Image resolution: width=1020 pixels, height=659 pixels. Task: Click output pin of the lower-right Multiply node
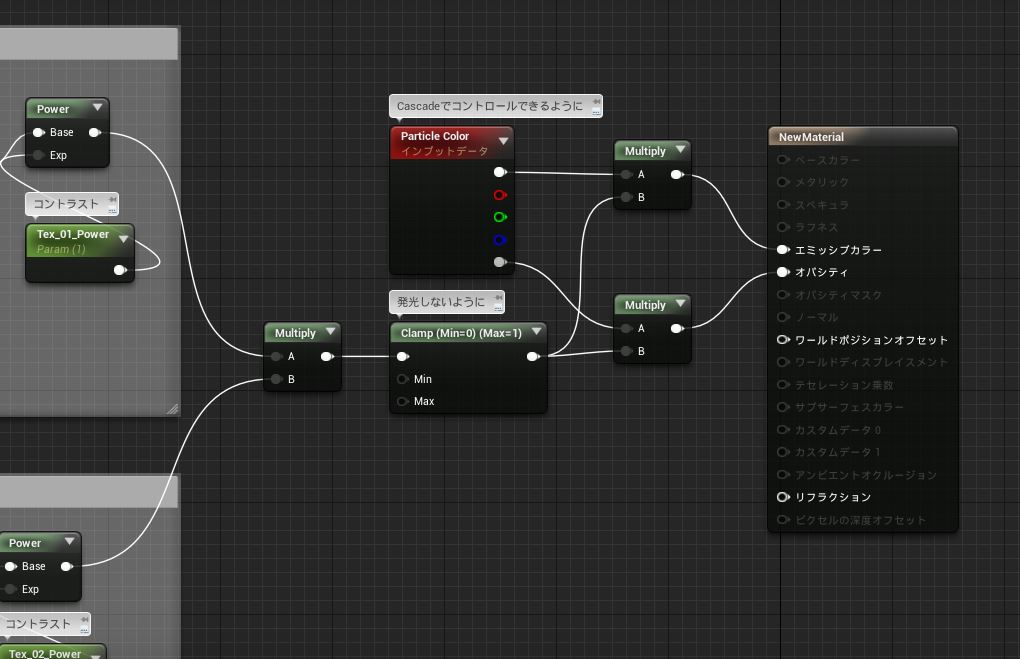tap(677, 329)
